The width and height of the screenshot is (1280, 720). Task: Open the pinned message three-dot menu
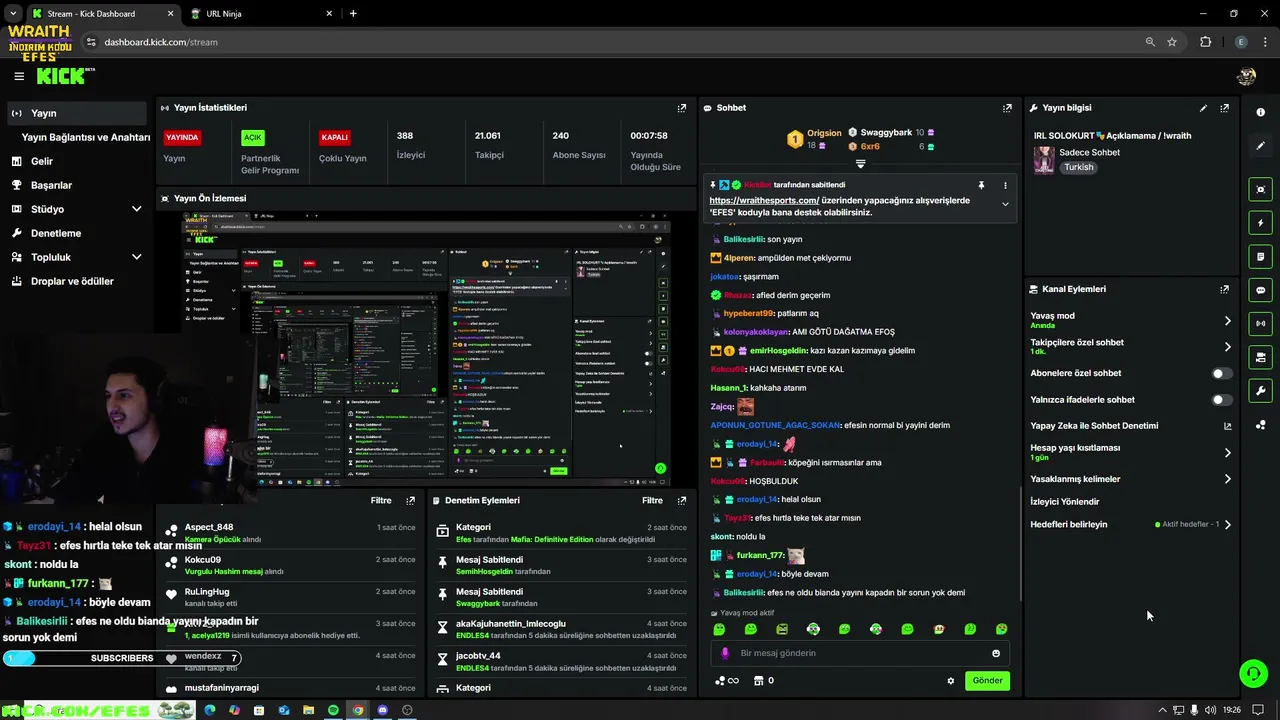coord(1005,185)
